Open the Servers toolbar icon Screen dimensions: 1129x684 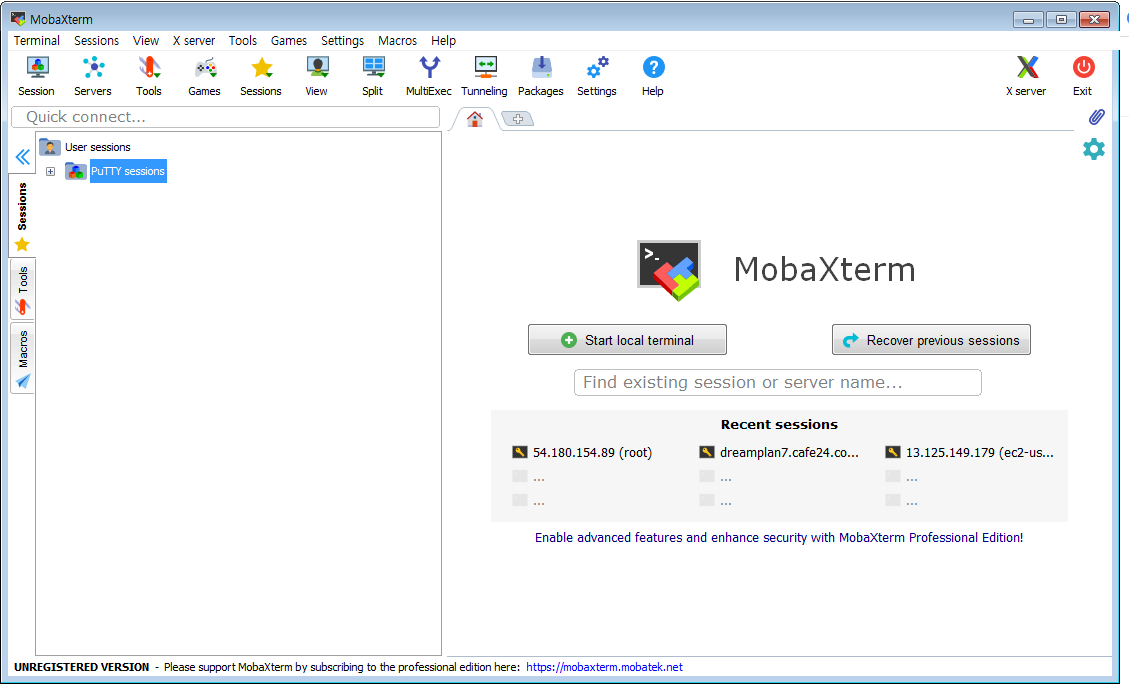[x=93, y=76]
